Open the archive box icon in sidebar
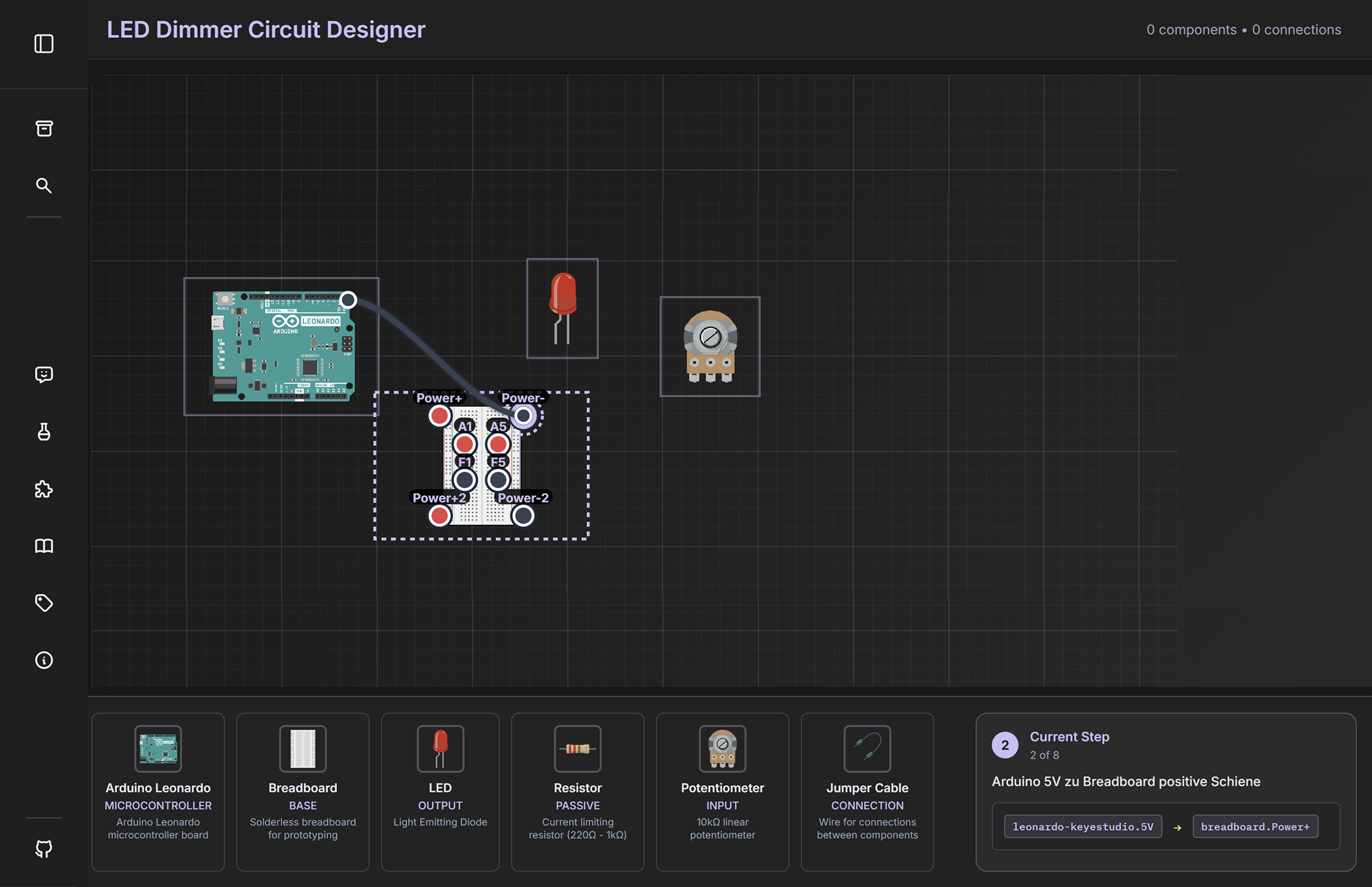 44,129
